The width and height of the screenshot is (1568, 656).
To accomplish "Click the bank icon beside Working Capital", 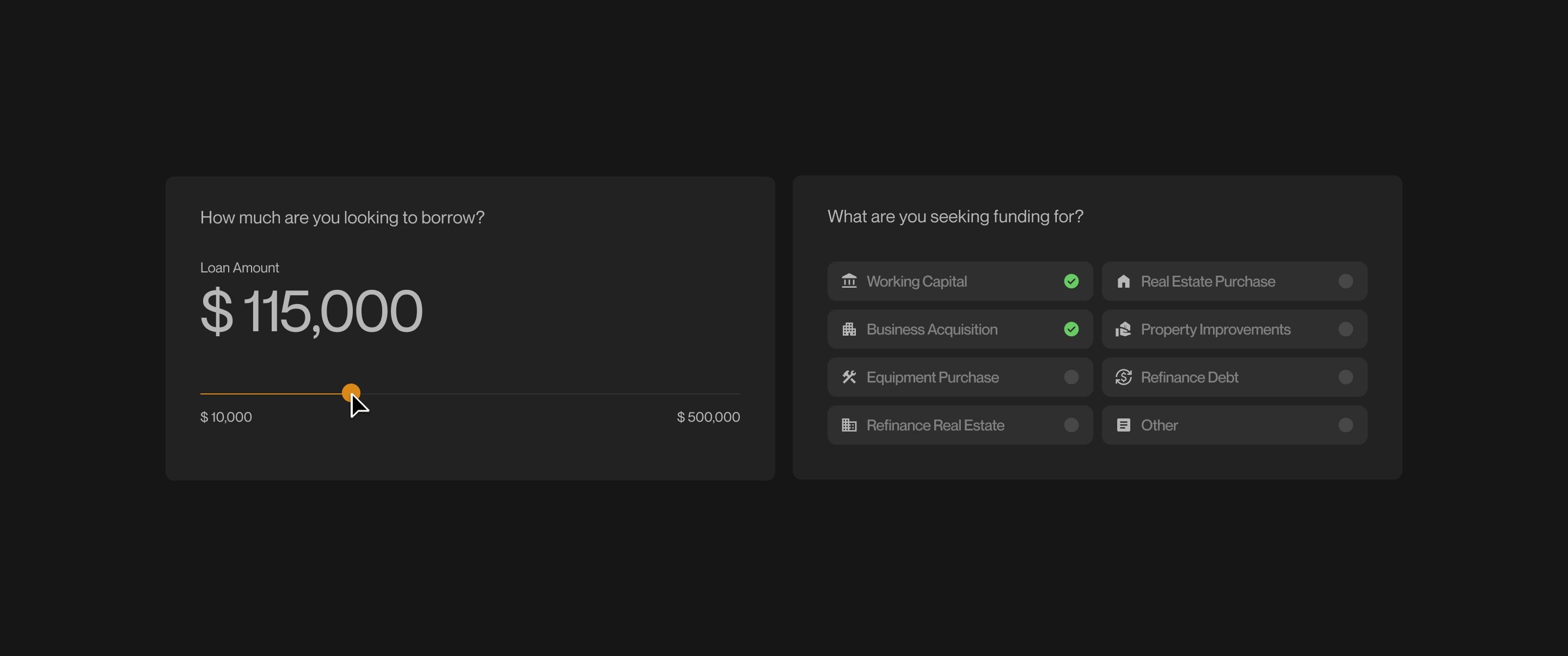I will [x=849, y=281].
